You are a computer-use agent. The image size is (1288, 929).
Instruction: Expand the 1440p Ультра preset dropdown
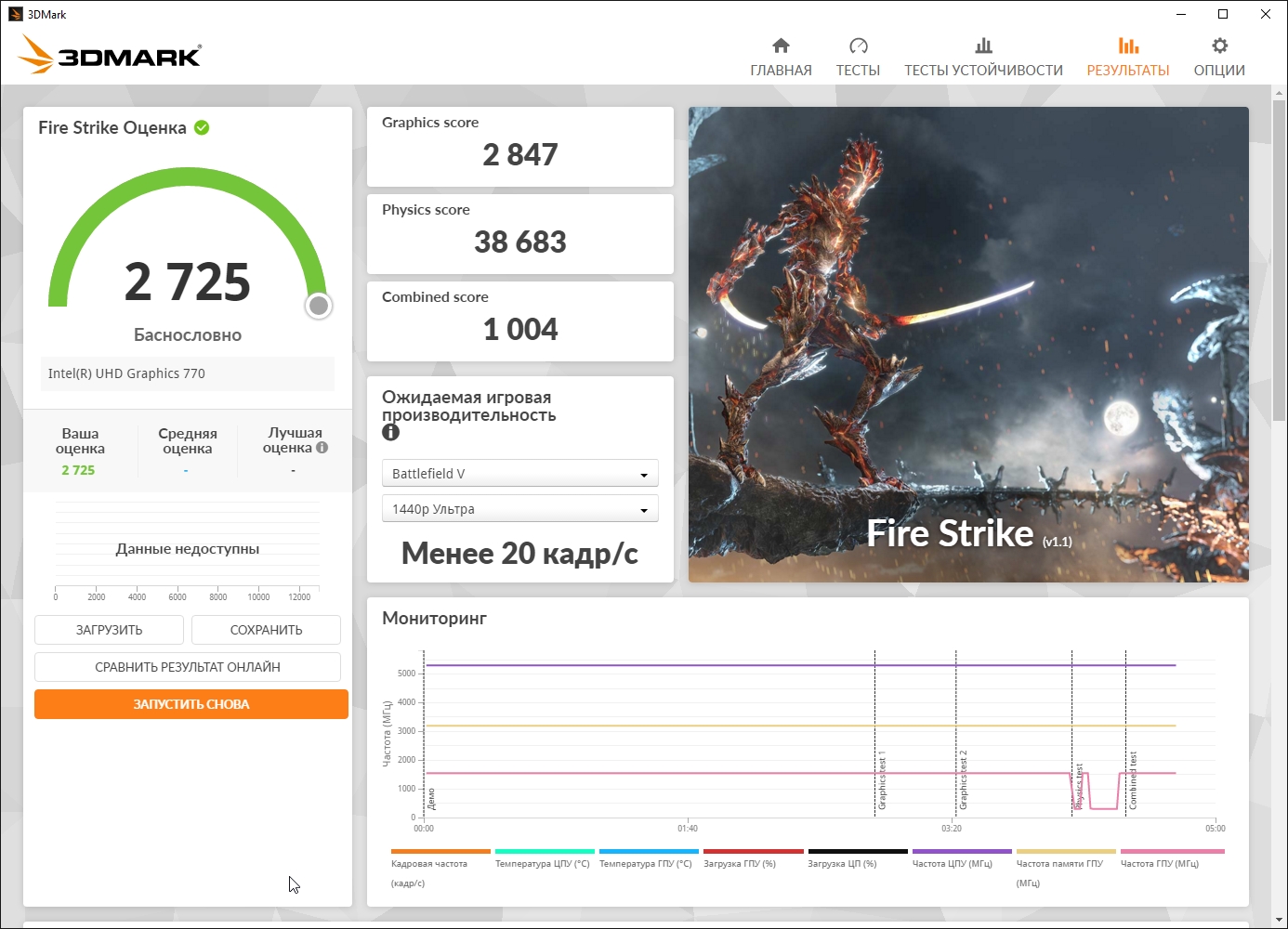[519, 509]
